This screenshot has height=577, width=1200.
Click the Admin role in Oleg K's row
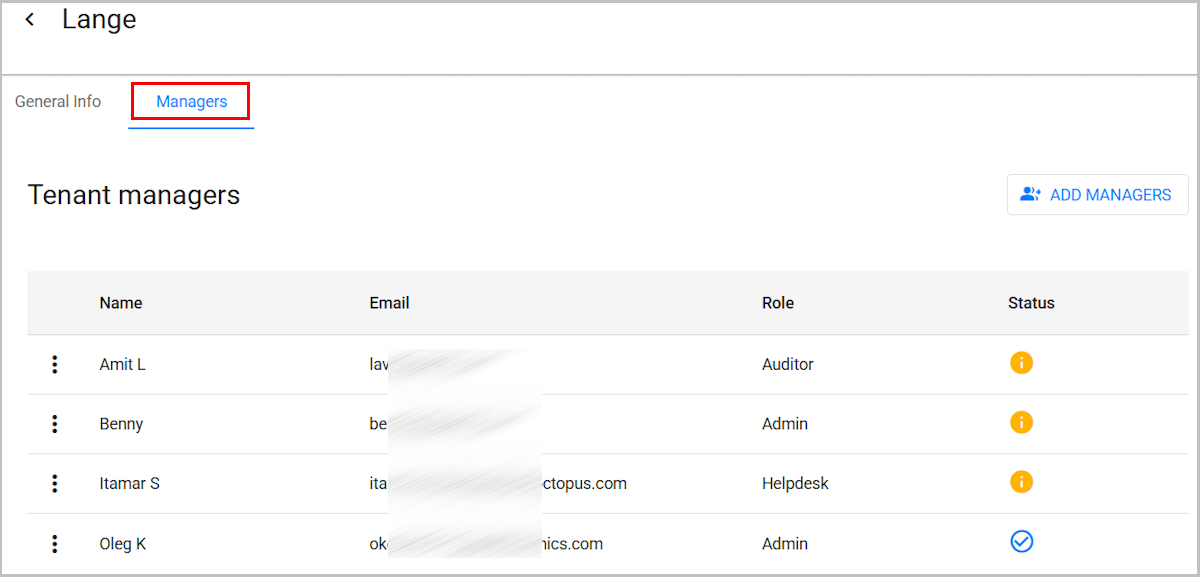[785, 544]
